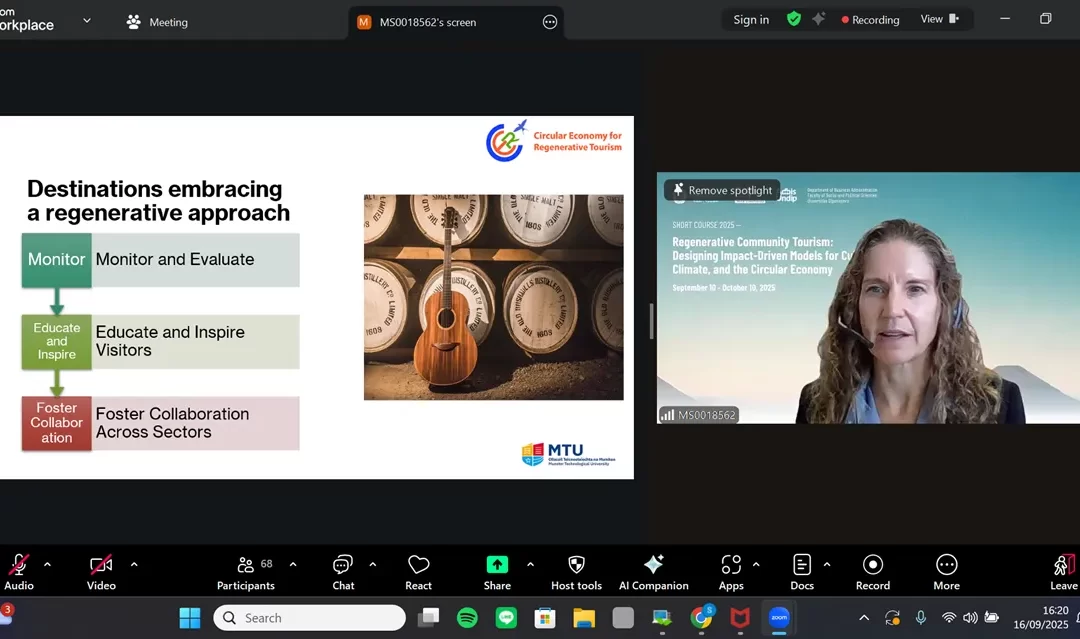Select the Meeting tab
Image resolution: width=1080 pixels, height=639 pixels.
click(x=158, y=22)
